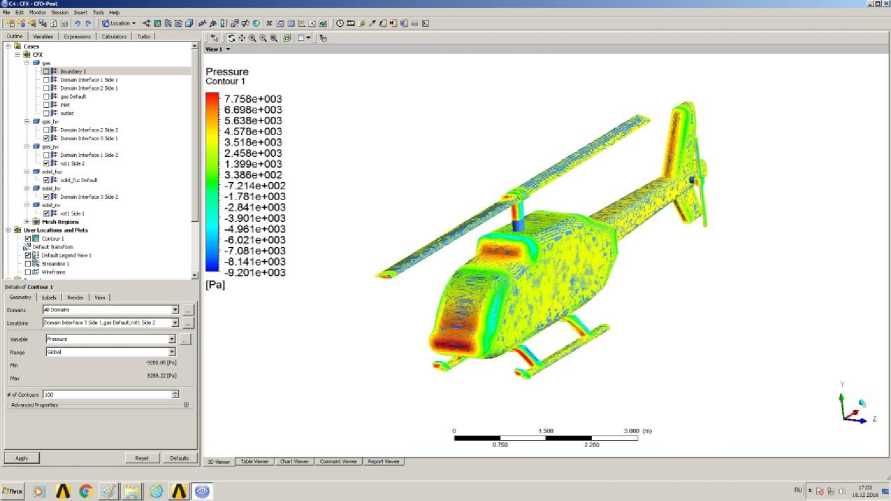This screenshot has width=891, height=501.
Task: Switch to the Labels tab in details
Action: click(49, 298)
